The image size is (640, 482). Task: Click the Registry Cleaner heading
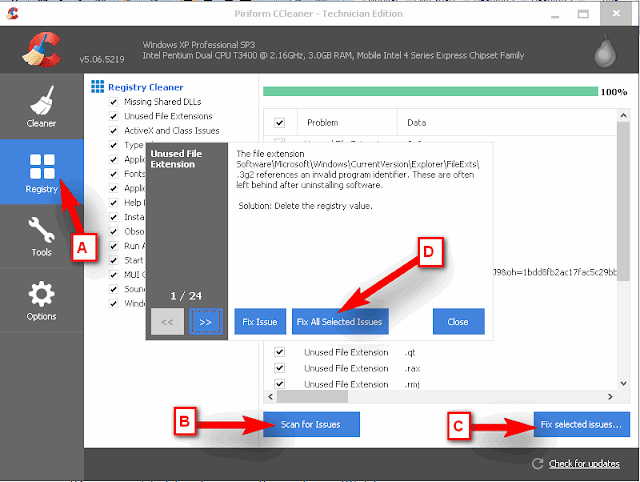click(x=146, y=87)
